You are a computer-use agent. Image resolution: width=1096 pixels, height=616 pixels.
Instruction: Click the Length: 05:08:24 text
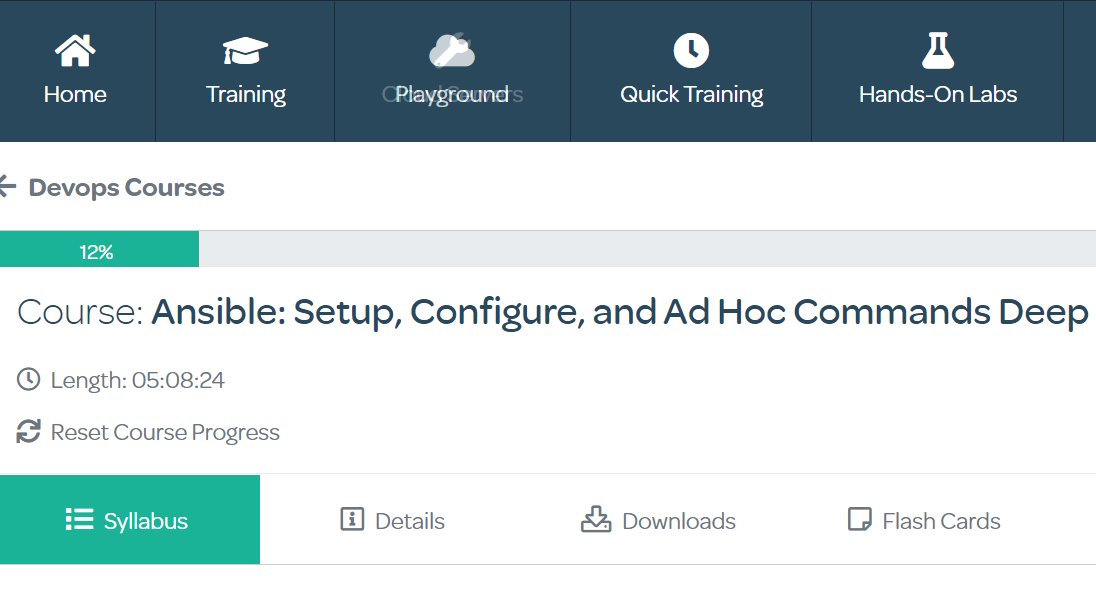coord(138,380)
